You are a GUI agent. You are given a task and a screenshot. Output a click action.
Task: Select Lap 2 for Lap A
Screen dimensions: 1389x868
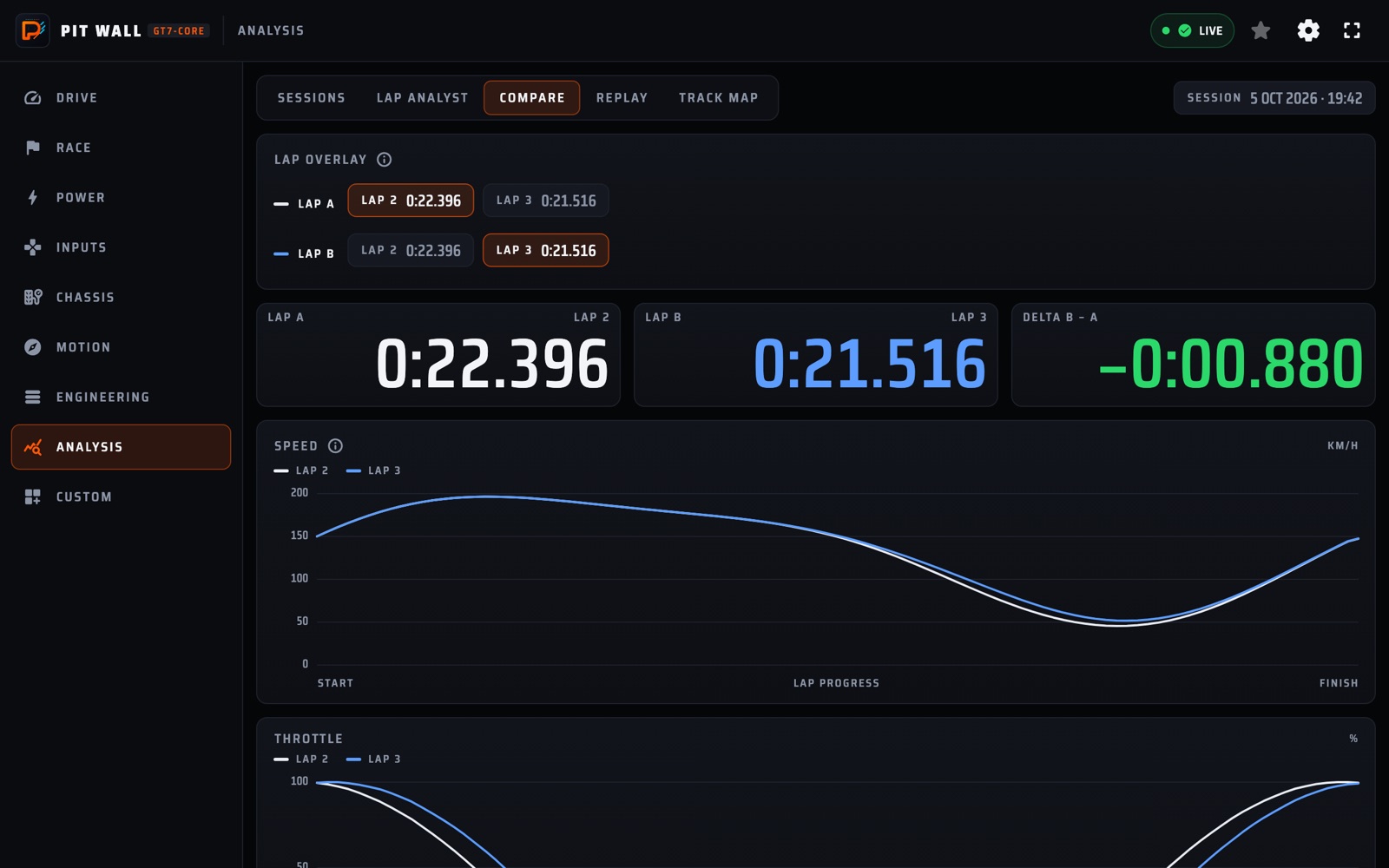[x=411, y=201]
